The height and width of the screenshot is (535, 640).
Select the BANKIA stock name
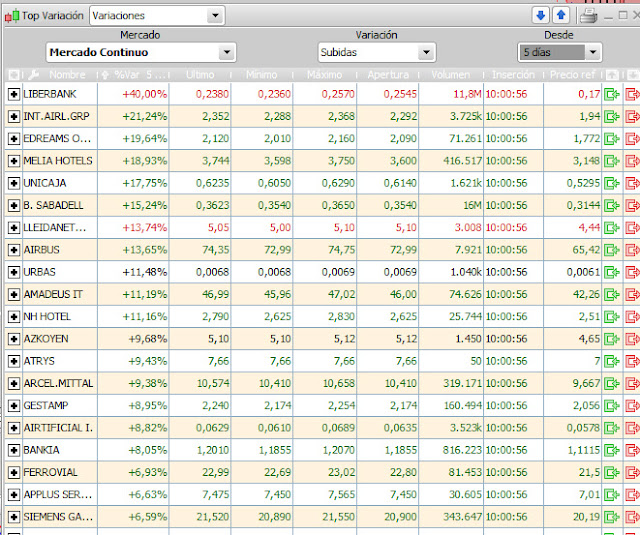pos(41,450)
